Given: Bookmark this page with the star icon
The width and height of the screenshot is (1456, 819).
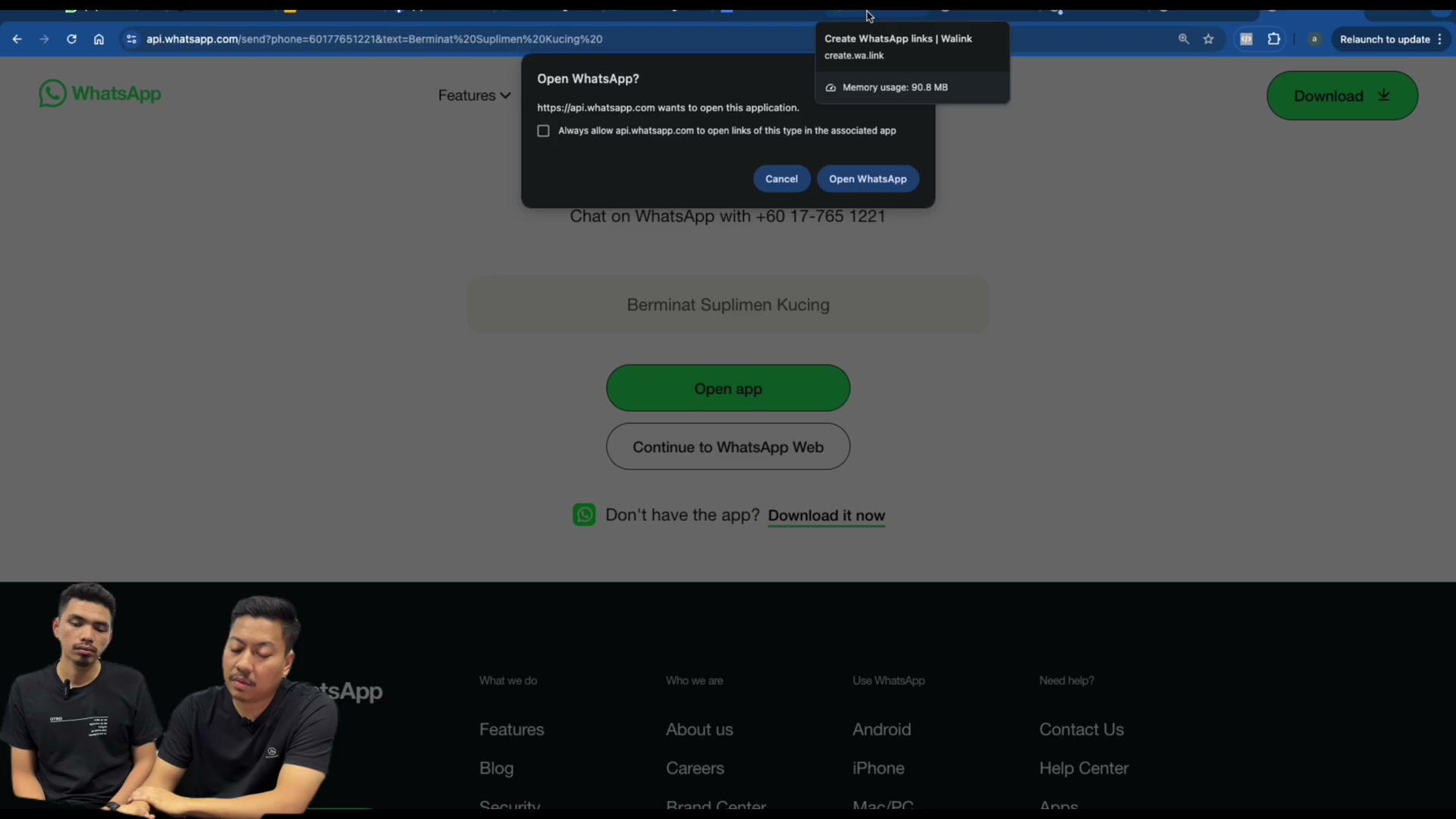Looking at the screenshot, I should [x=1209, y=39].
